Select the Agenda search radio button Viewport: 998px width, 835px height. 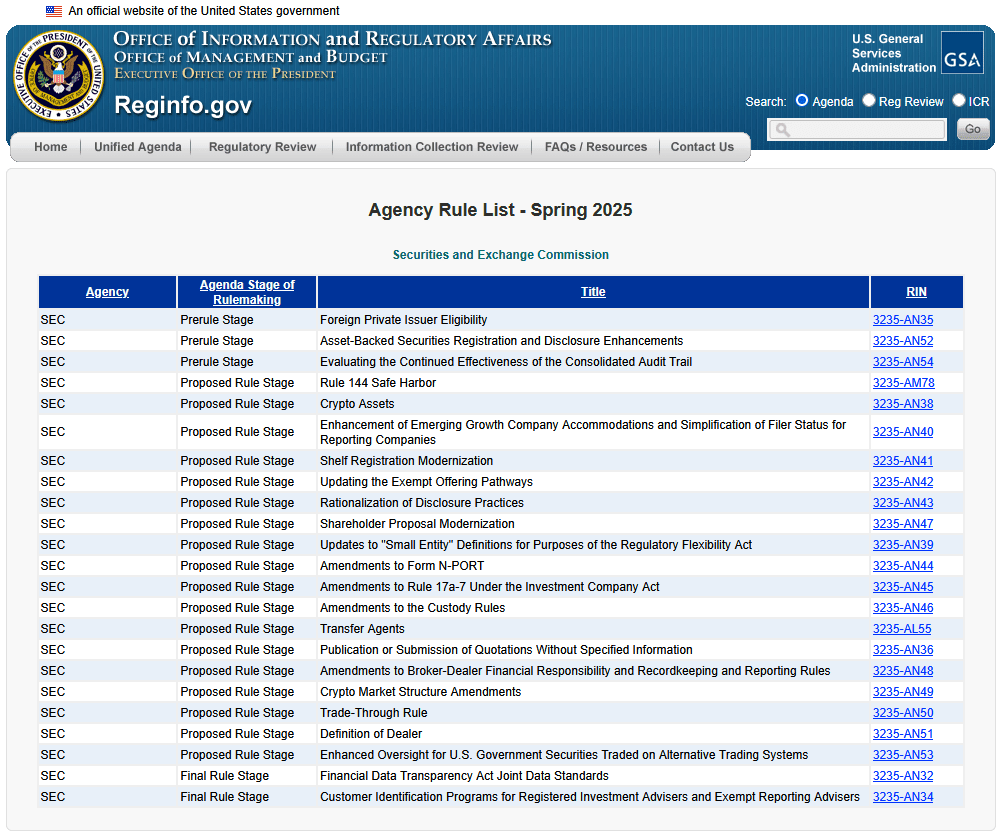pyautogui.click(x=802, y=101)
